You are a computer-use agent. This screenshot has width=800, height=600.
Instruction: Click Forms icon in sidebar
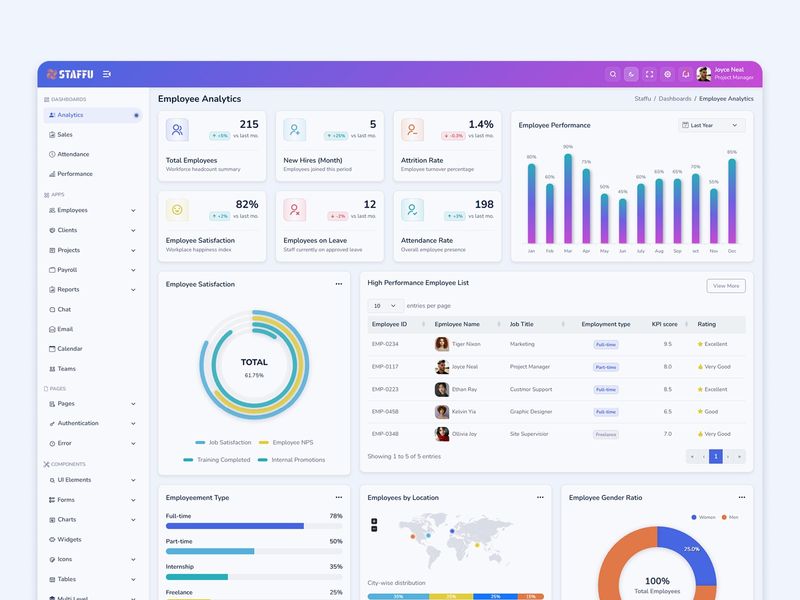click(52, 500)
